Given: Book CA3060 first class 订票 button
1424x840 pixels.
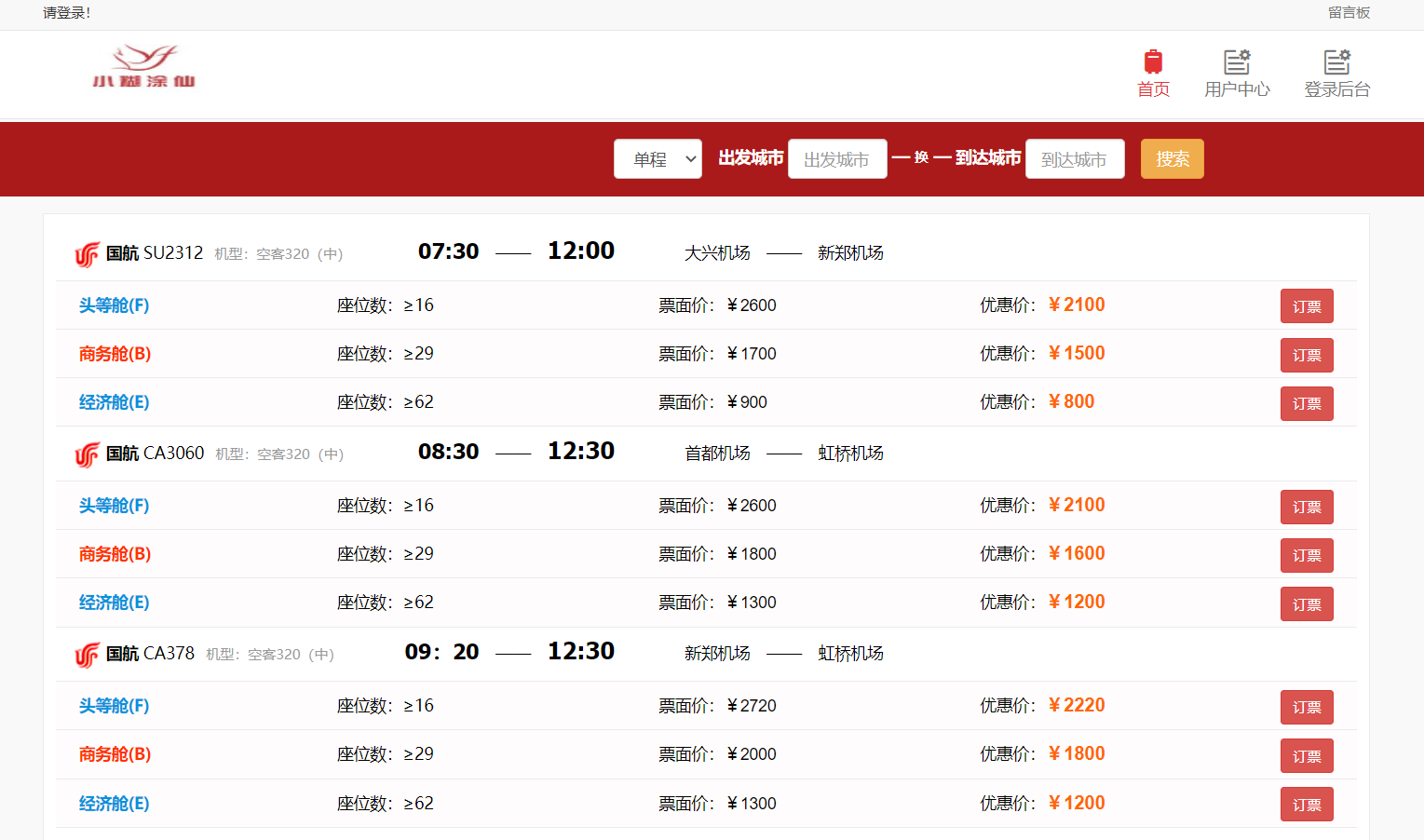Looking at the screenshot, I should pos(1307,507).
